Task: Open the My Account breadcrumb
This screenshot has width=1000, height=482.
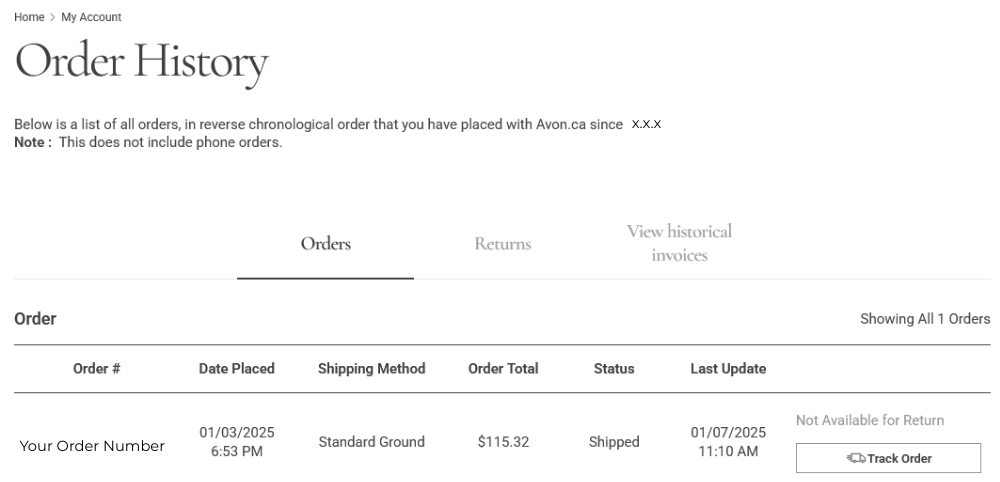Action: 91,18
